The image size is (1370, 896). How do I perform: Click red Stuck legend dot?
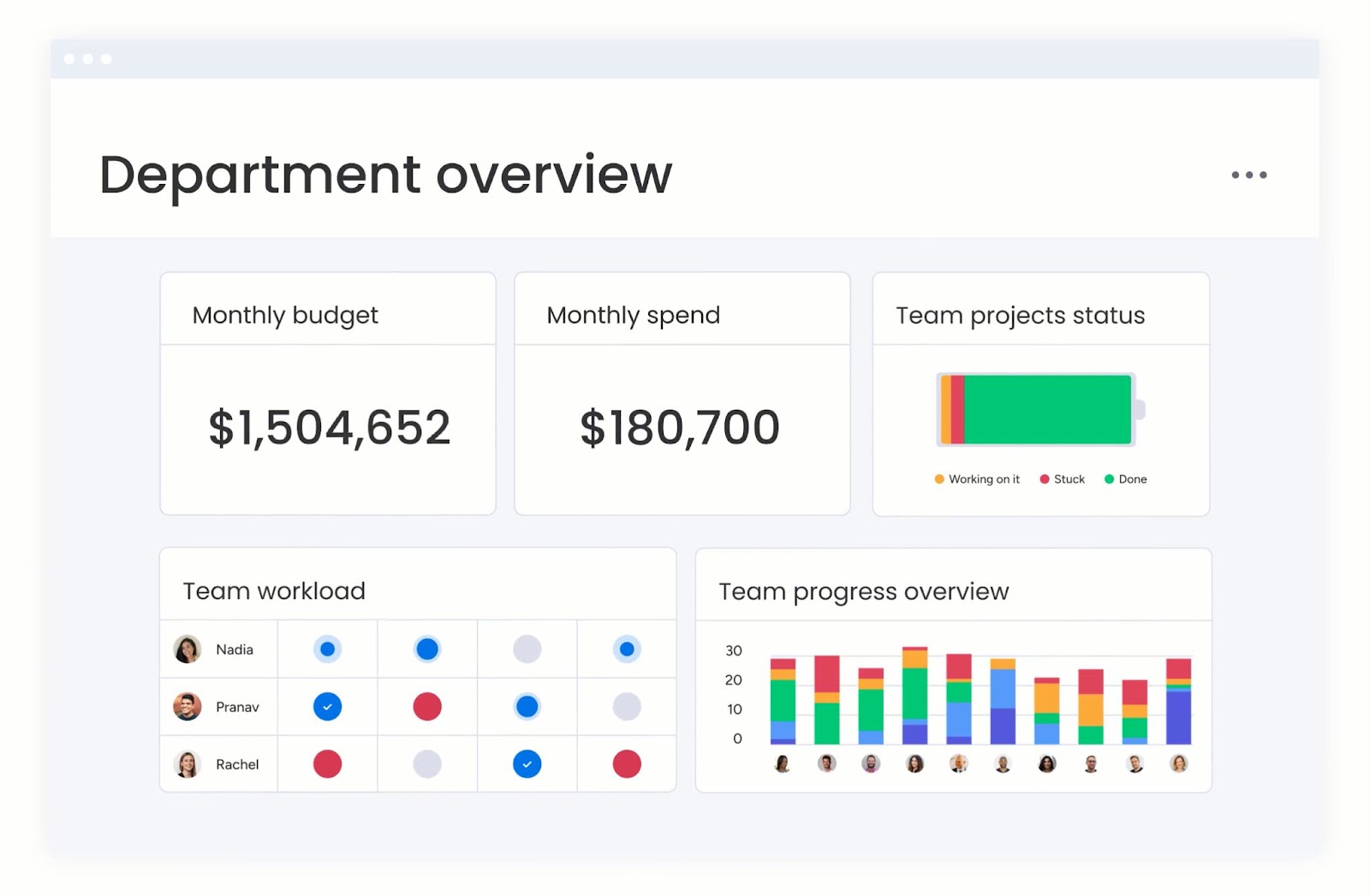tap(1045, 479)
